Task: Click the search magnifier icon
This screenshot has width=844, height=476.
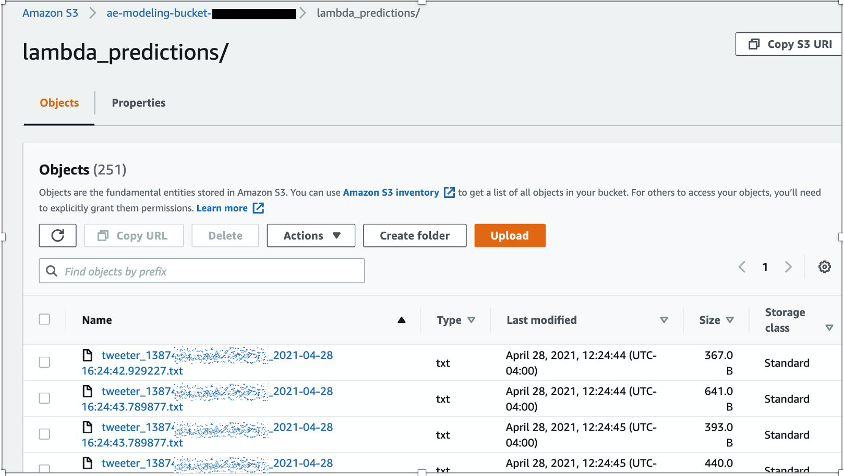Action: click(52, 271)
